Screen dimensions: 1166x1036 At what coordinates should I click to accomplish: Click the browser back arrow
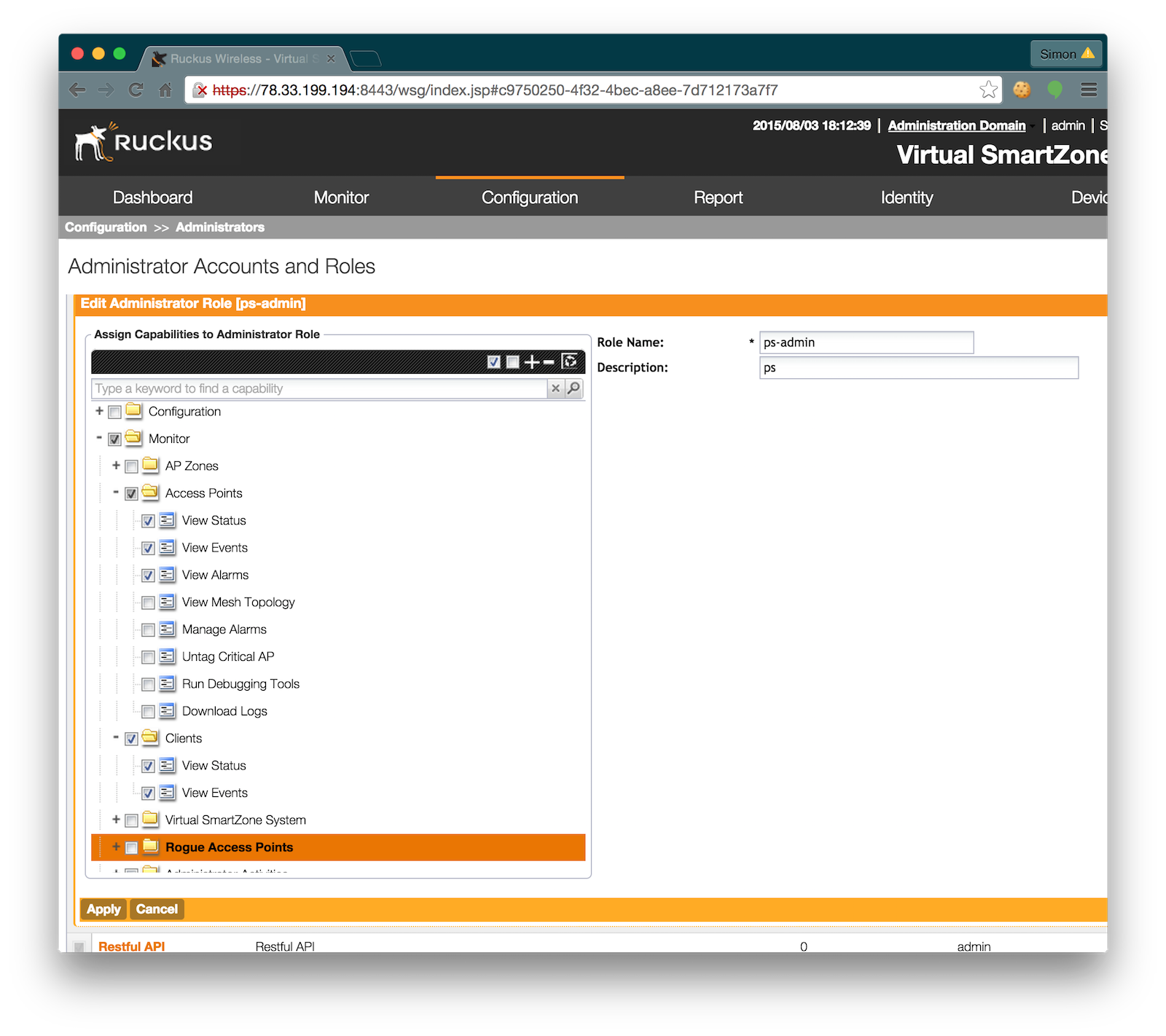click(77, 90)
